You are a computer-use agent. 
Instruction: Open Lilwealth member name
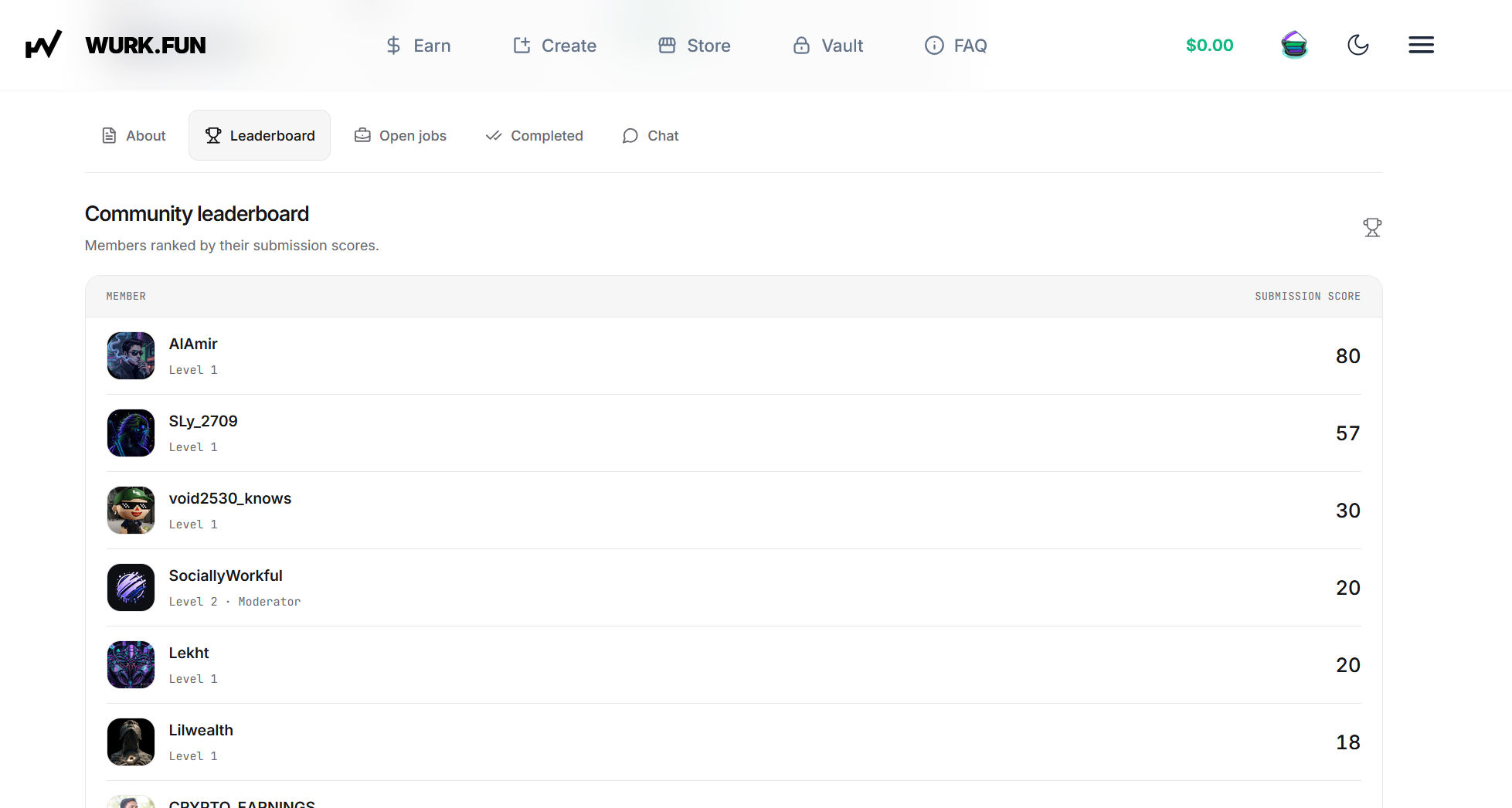[x=201, y=730]
